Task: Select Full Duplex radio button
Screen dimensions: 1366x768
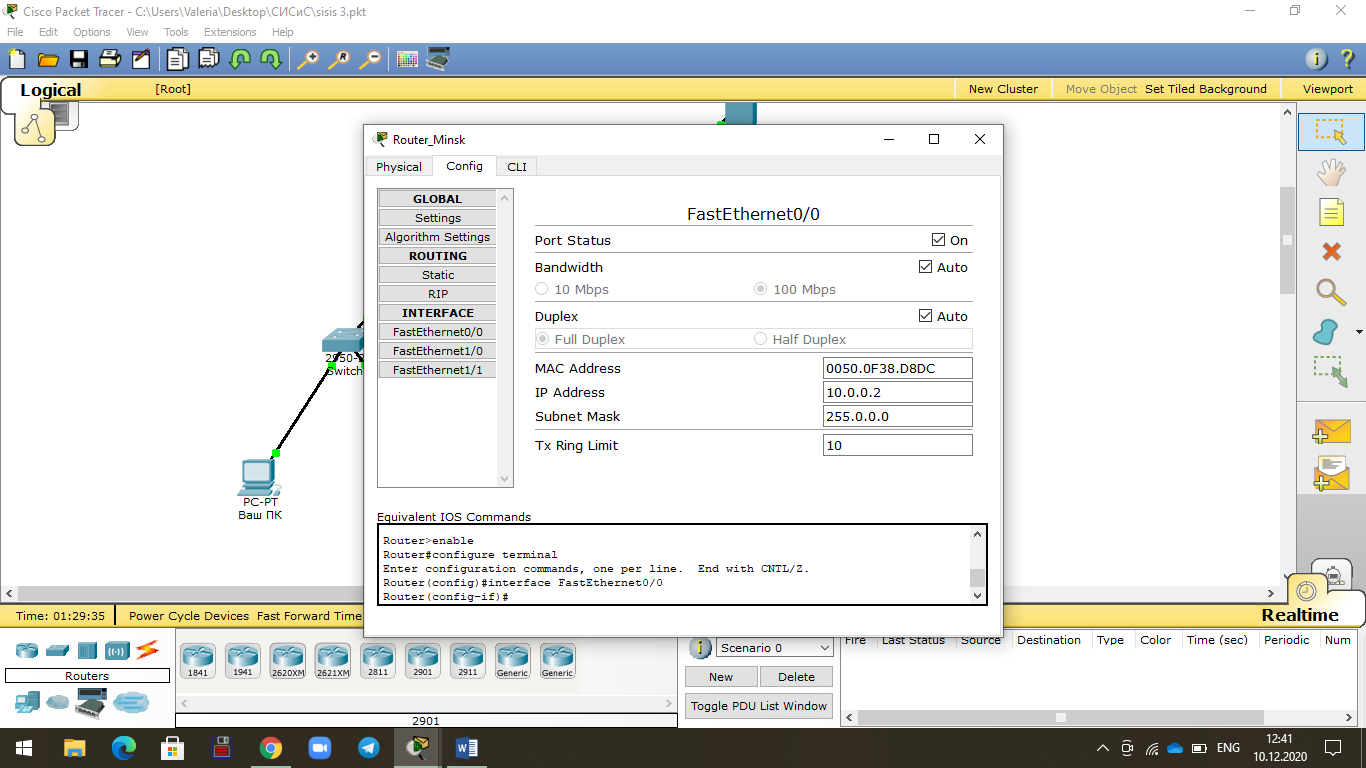Action: 542,339
